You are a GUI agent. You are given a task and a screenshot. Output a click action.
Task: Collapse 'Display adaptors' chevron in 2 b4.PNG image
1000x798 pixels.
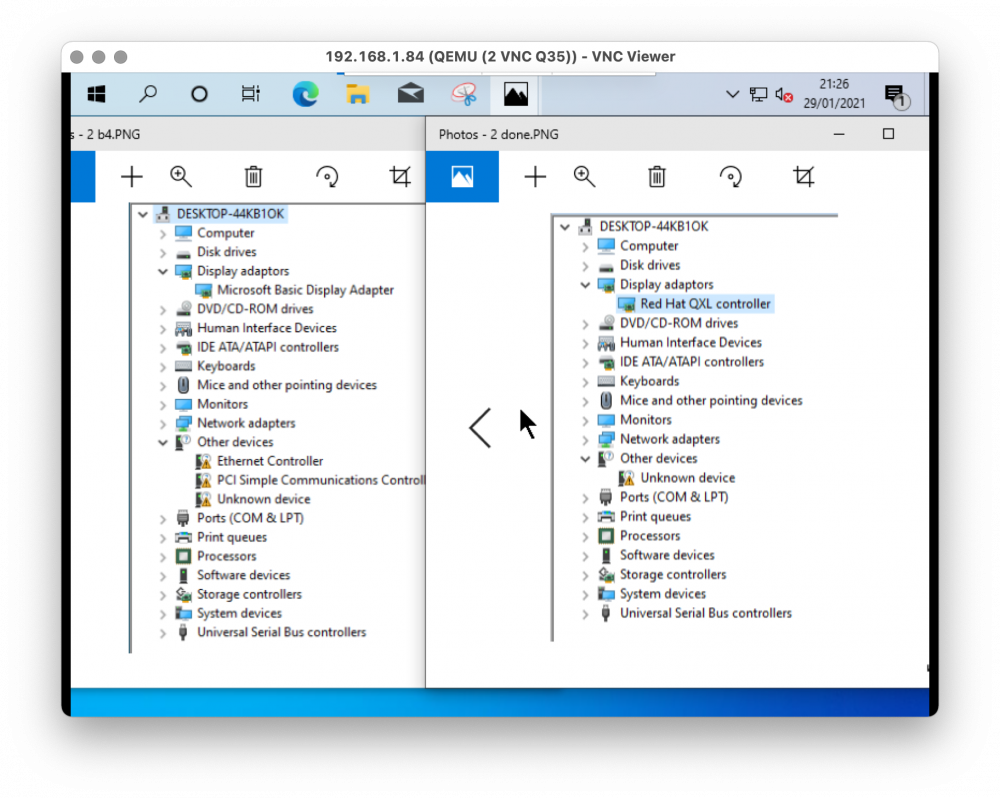tap(163, 271)
